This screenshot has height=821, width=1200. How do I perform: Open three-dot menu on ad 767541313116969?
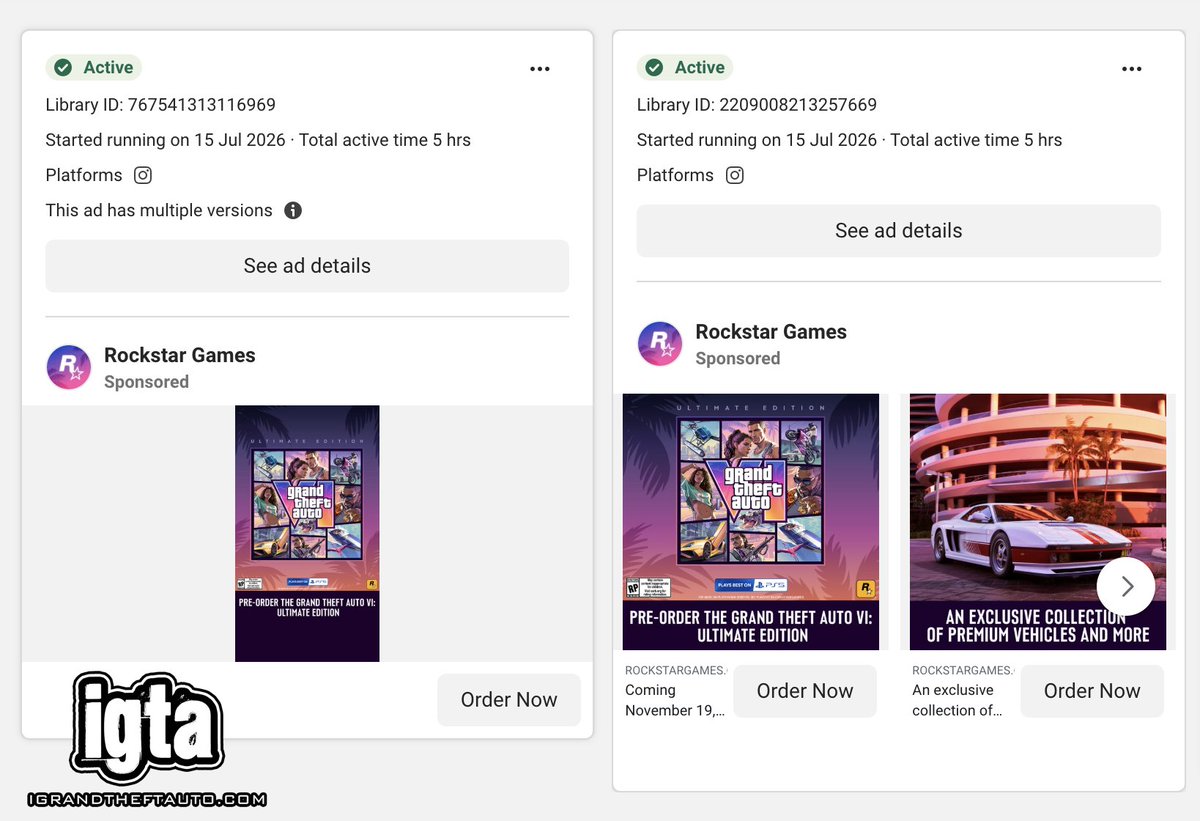click(540, 69)
